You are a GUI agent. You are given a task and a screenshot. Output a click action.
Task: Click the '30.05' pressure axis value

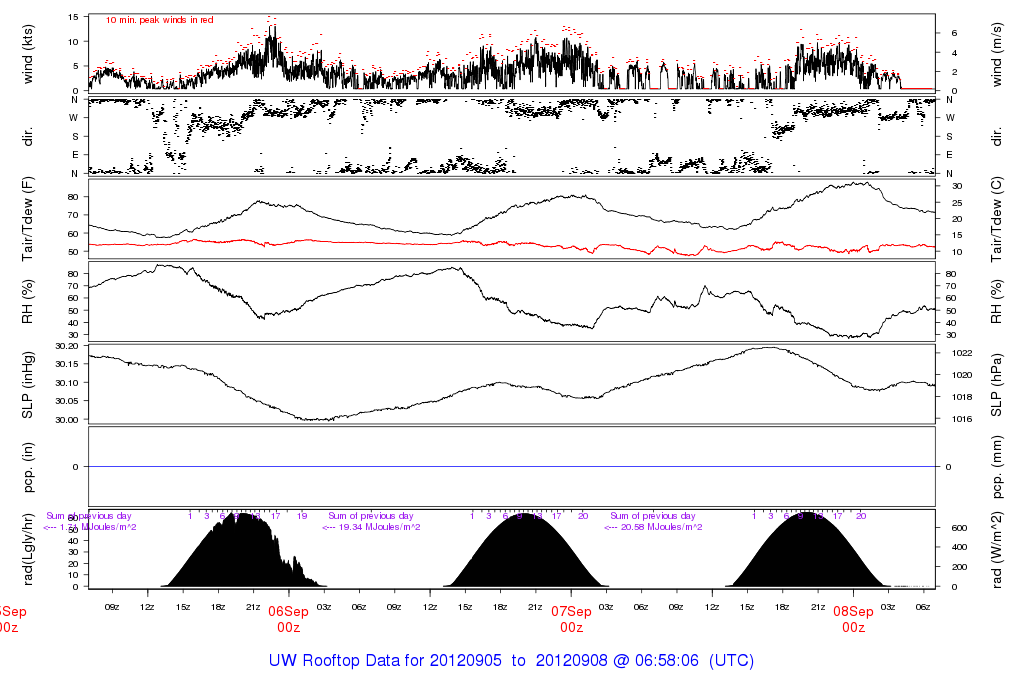[67, 401]
